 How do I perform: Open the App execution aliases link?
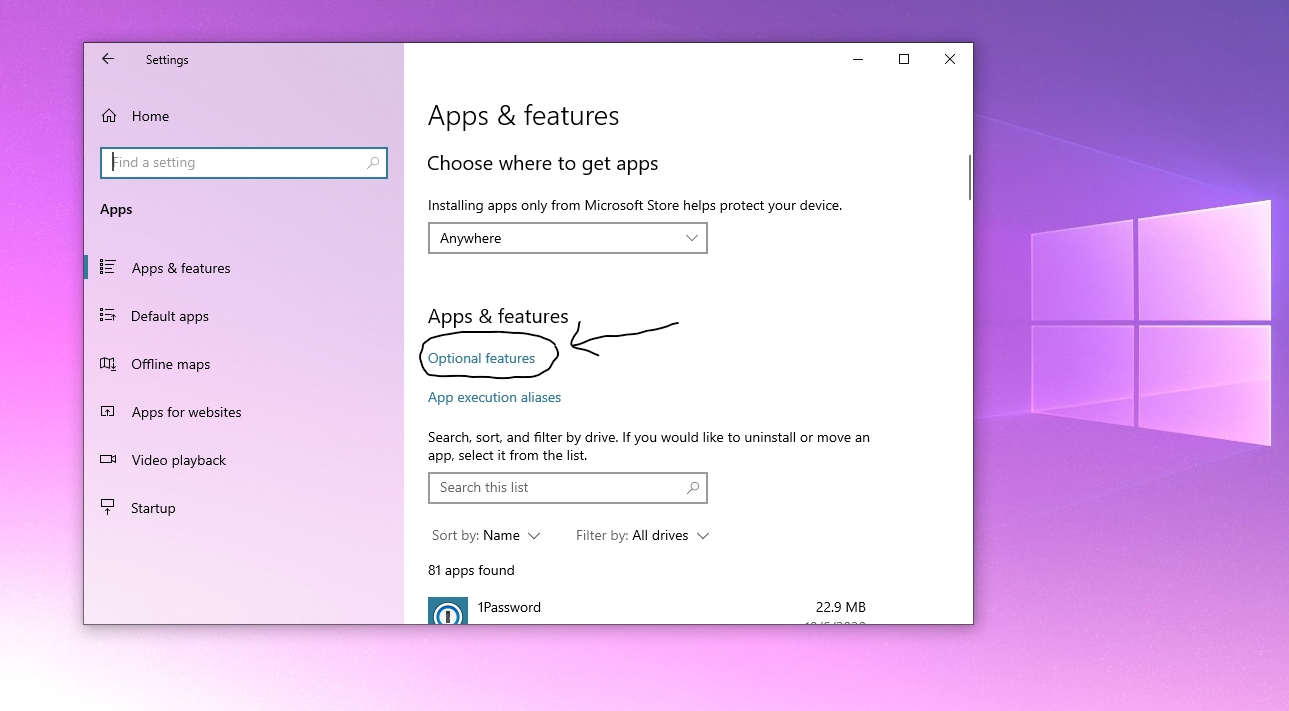pos(494,397)
